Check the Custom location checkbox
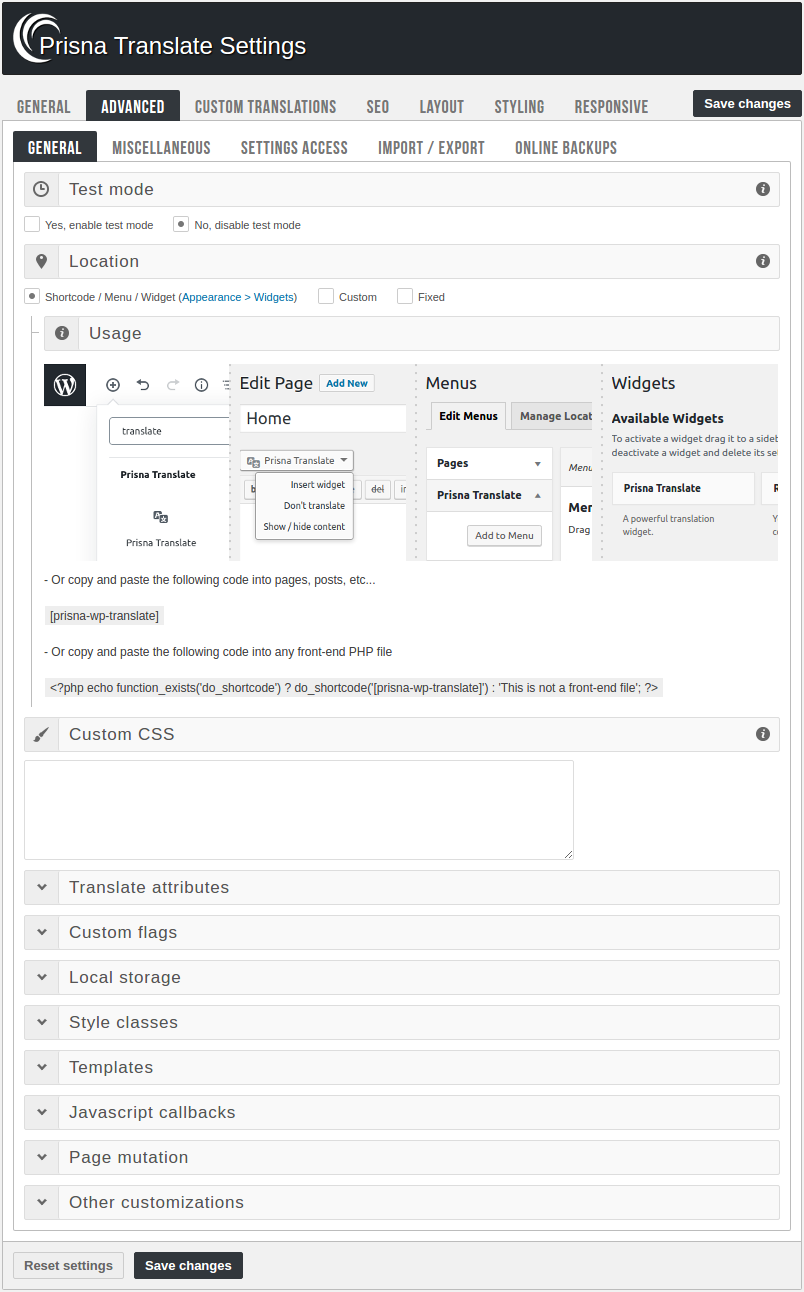The width and height of the screenshot is (804, 1292). point(326,296)
